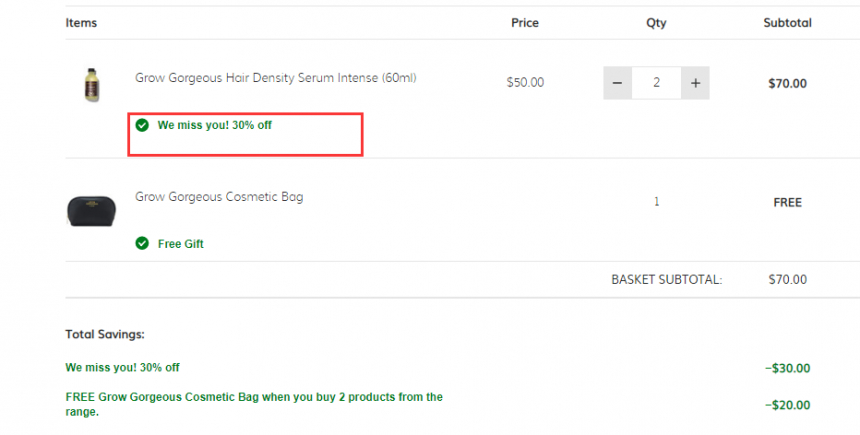The image size is (860, 435).
Task: Click the Qty column header
Action: click(x=656, y=23)
